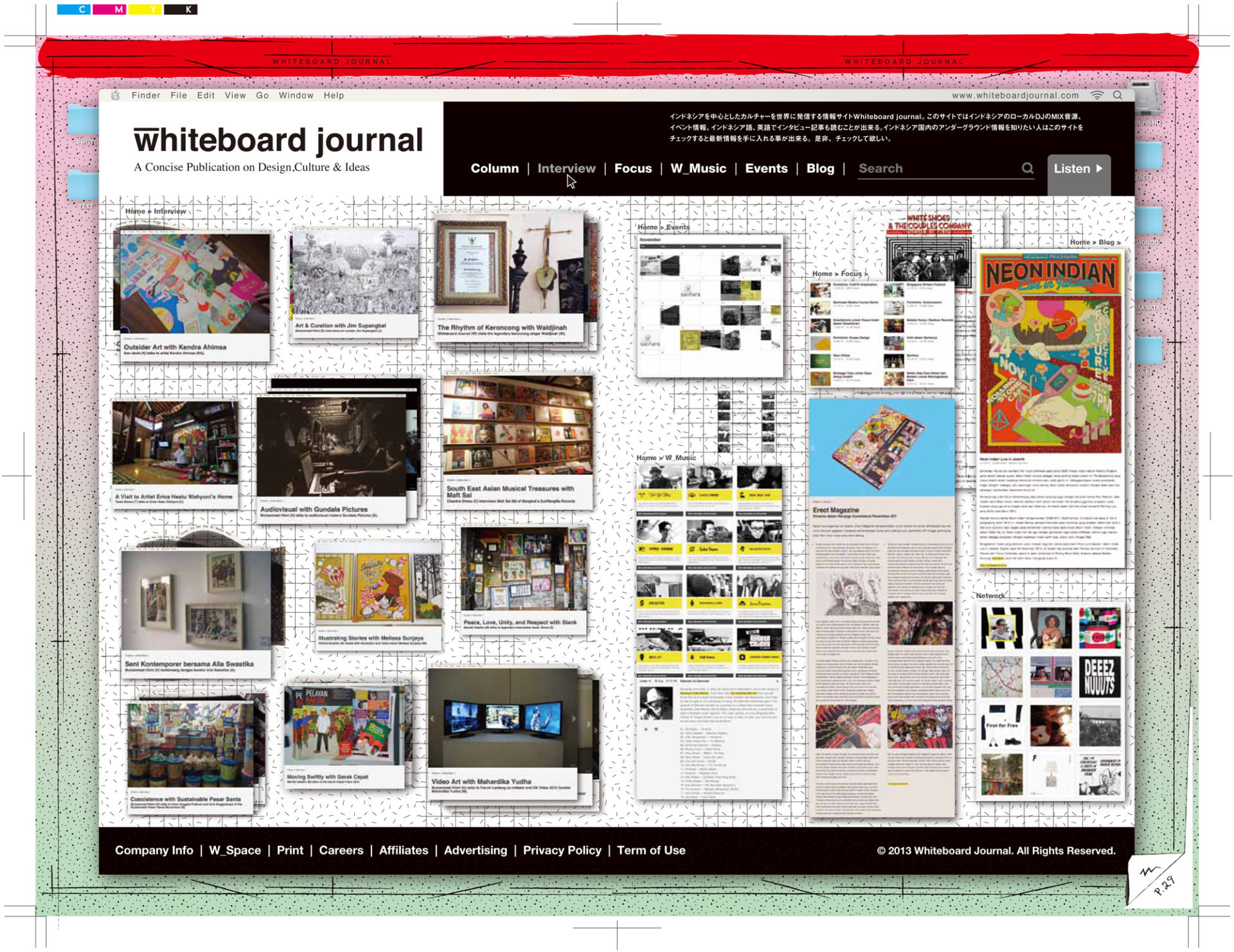The height and width of the screenshot is (952, 1234).
Task: Switch to the W_Music section
Action: click(x=698, y=168)
